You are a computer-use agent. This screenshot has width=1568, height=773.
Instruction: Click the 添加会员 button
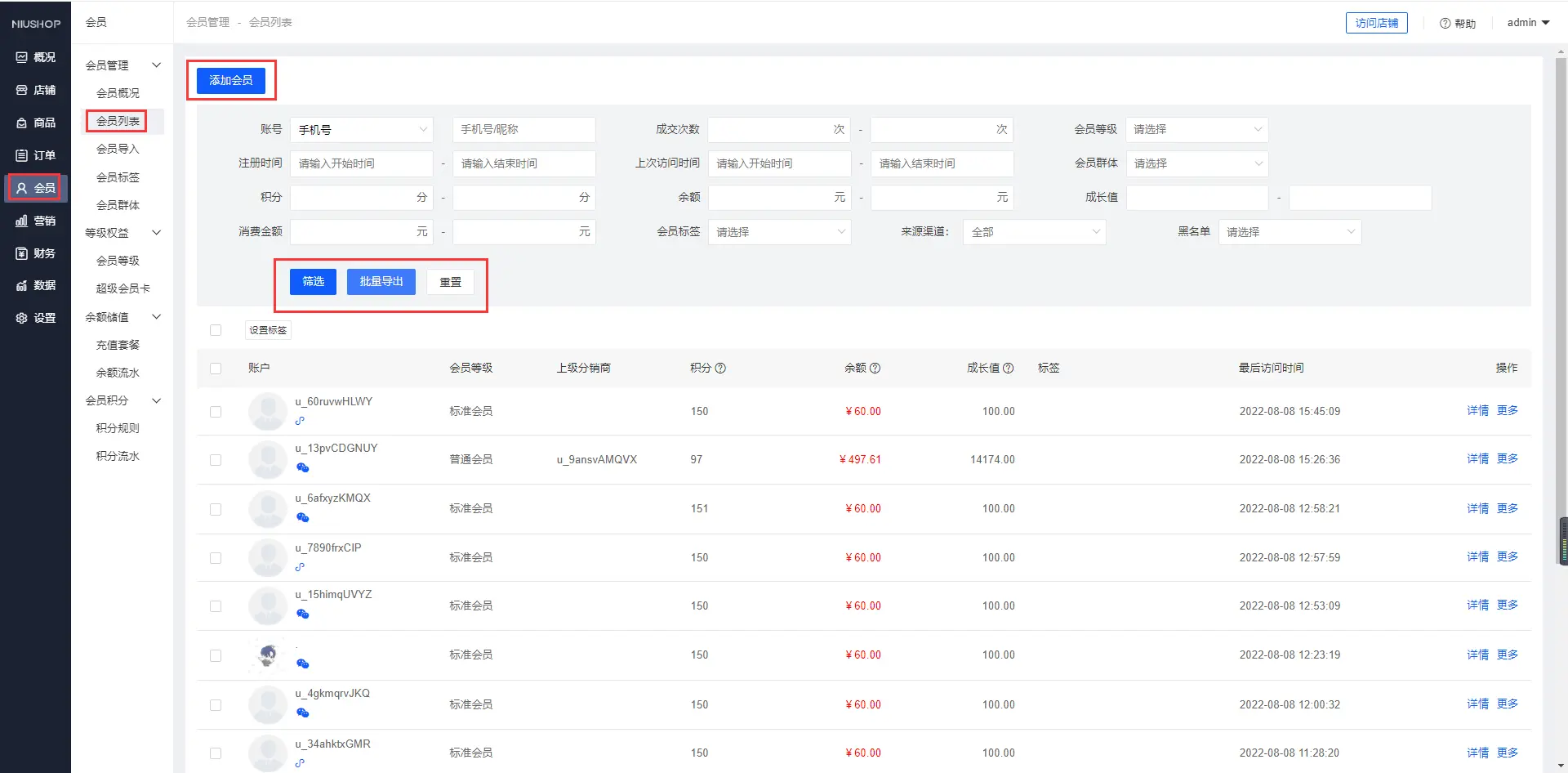click(x=231, y=80)
